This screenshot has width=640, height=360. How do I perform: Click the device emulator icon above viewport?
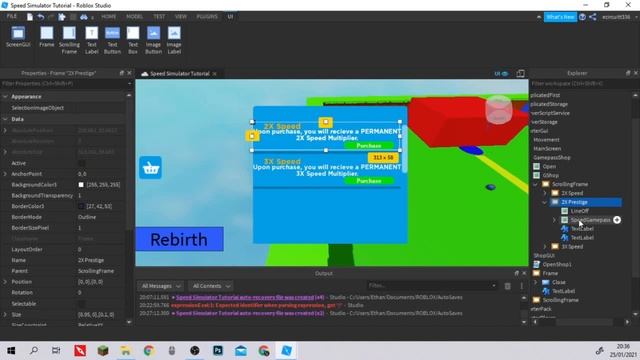(x=520, y=73)
